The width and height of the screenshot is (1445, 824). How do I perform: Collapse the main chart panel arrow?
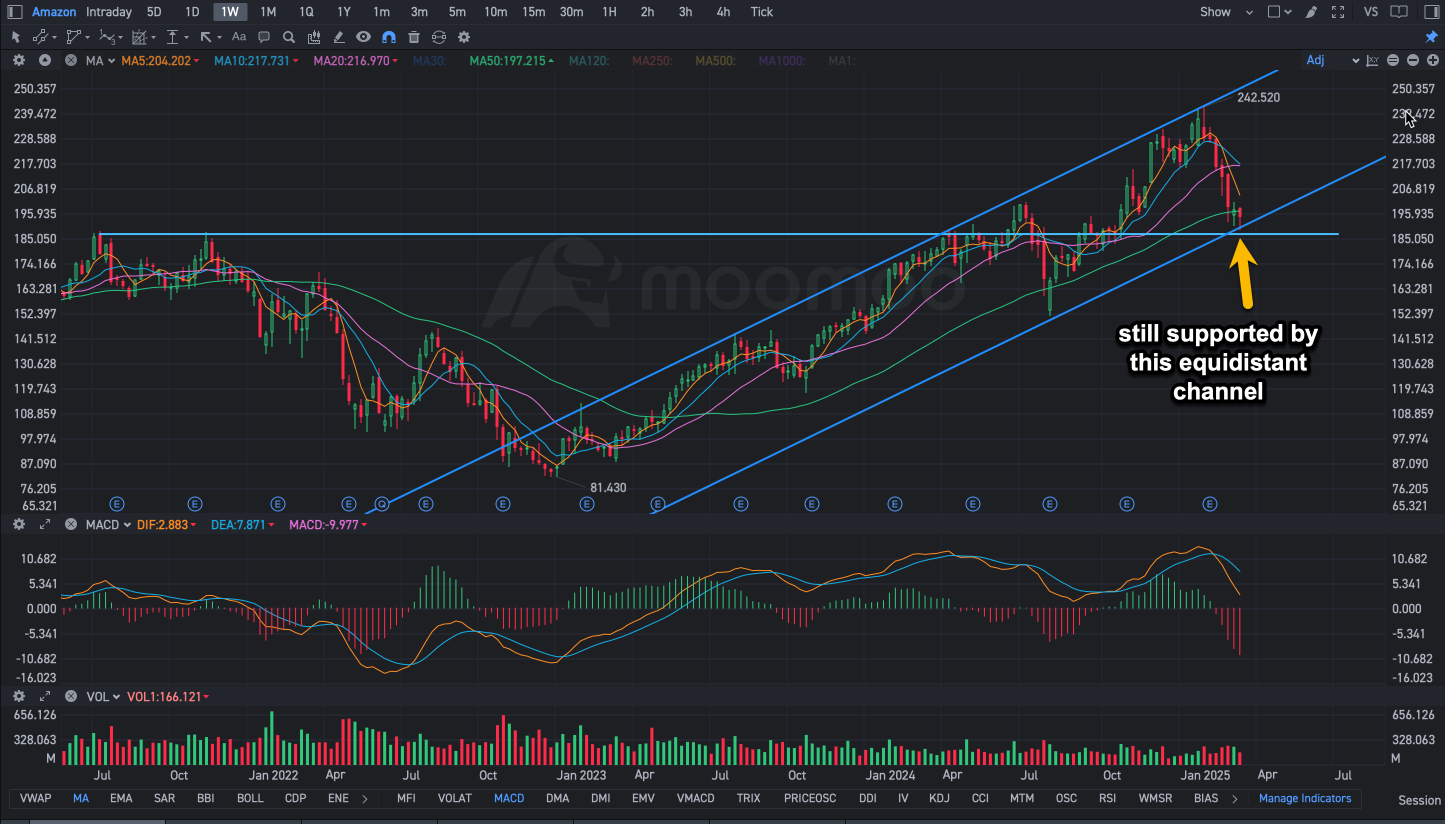[x=44, y=61]
